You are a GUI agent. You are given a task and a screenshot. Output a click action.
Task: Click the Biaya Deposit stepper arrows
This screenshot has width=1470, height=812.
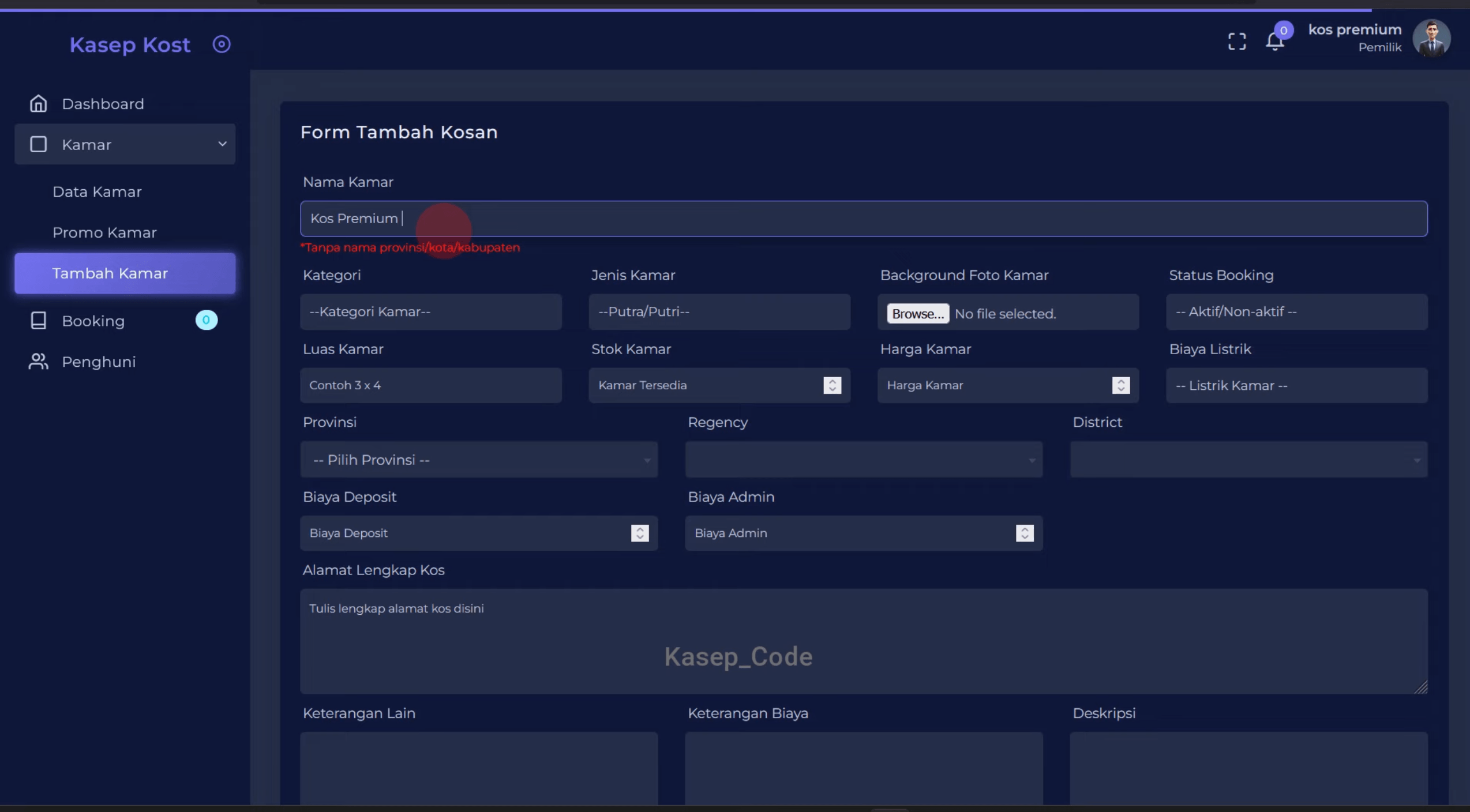point(639,533)
